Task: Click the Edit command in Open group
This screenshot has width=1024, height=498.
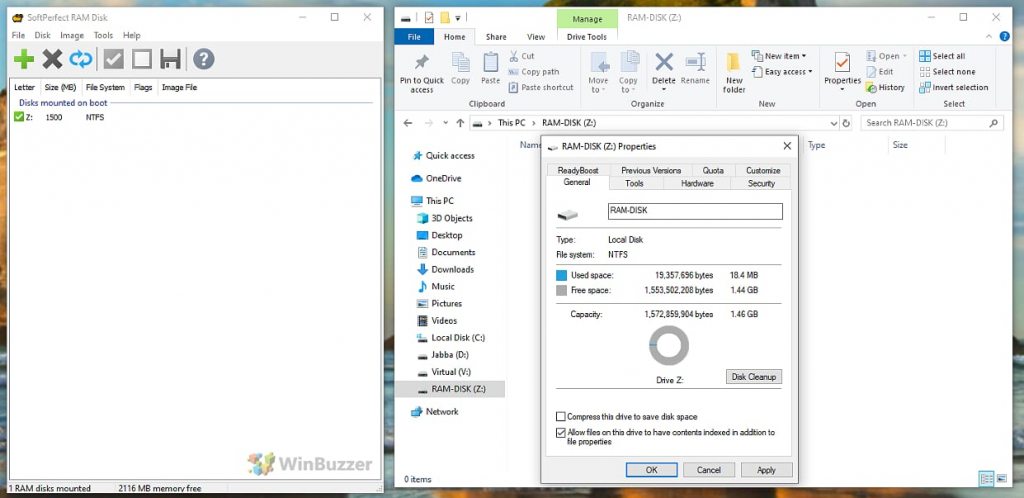Action: click(880, 72)
